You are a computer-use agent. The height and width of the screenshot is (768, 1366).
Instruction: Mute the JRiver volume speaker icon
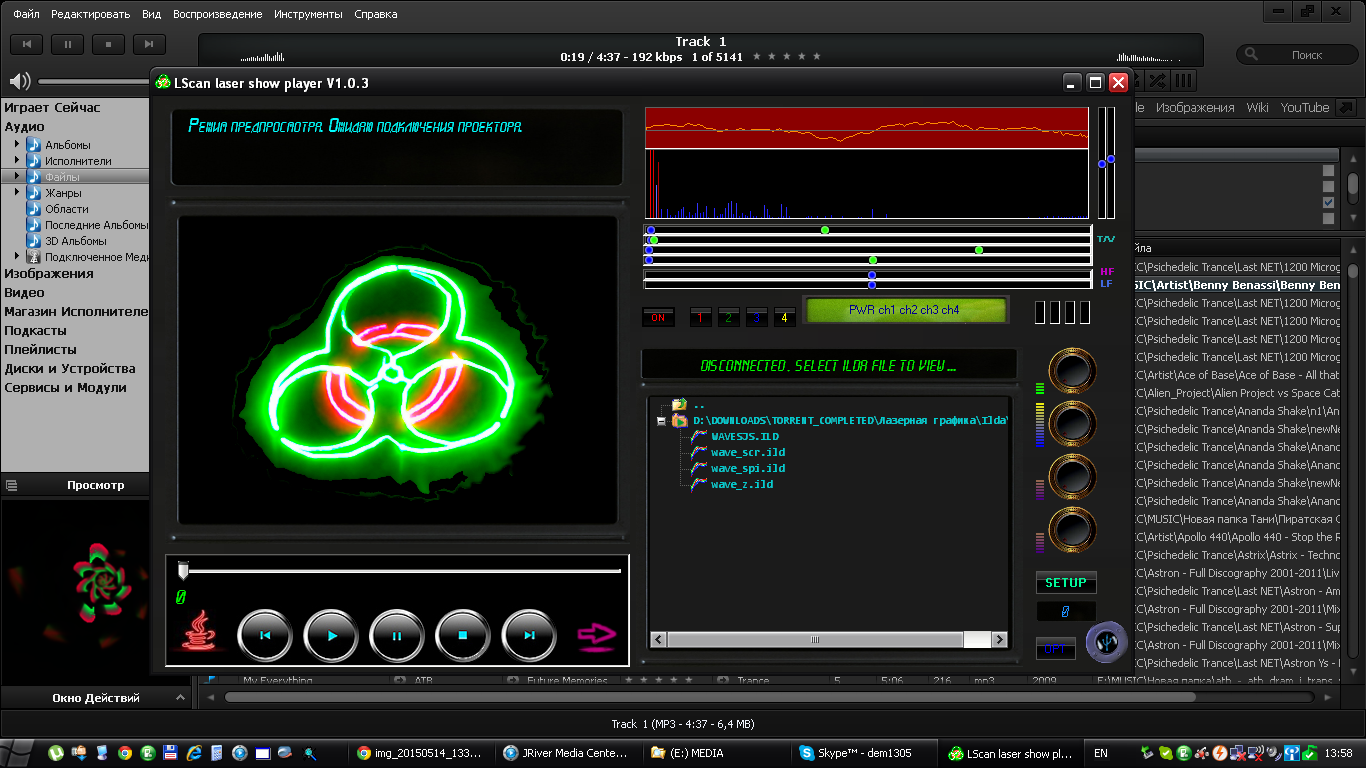tap(20, 81)
